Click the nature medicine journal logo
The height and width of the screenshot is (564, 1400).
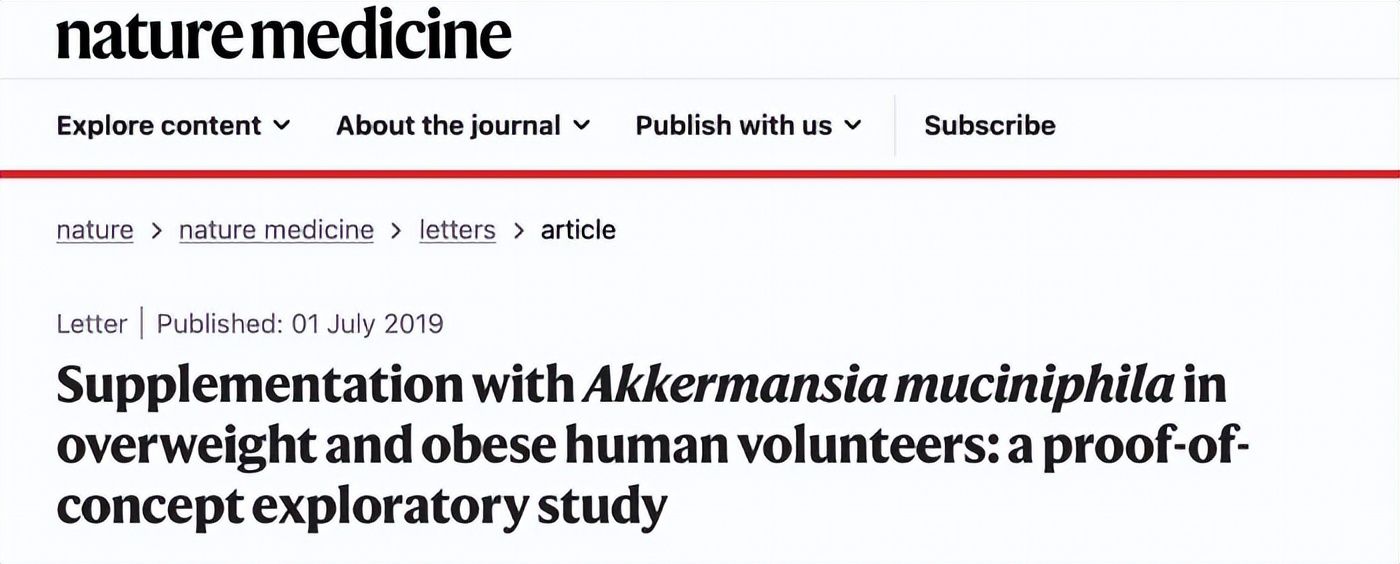point(284,36)
